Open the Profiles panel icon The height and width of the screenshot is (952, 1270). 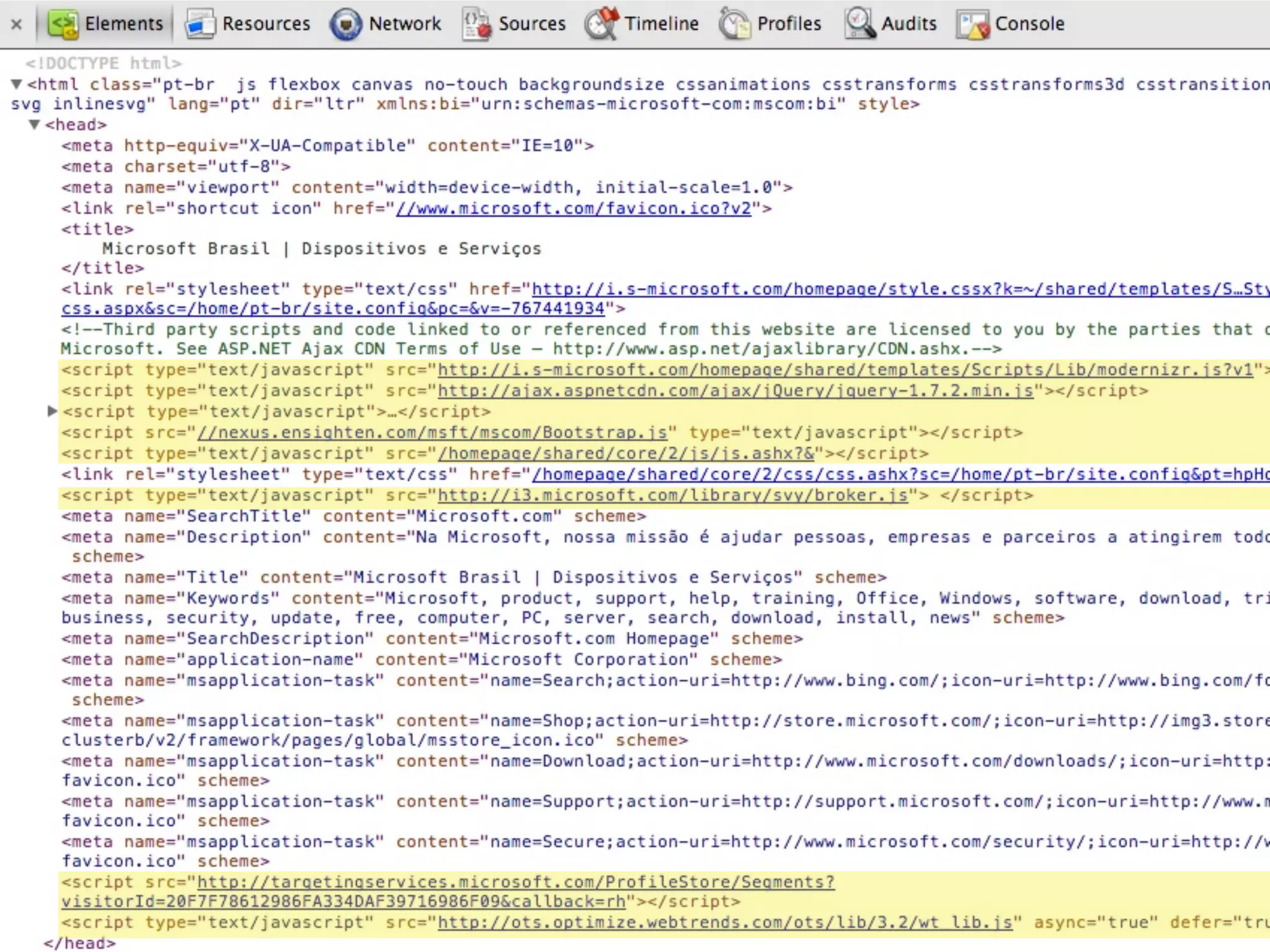(735, 24)
